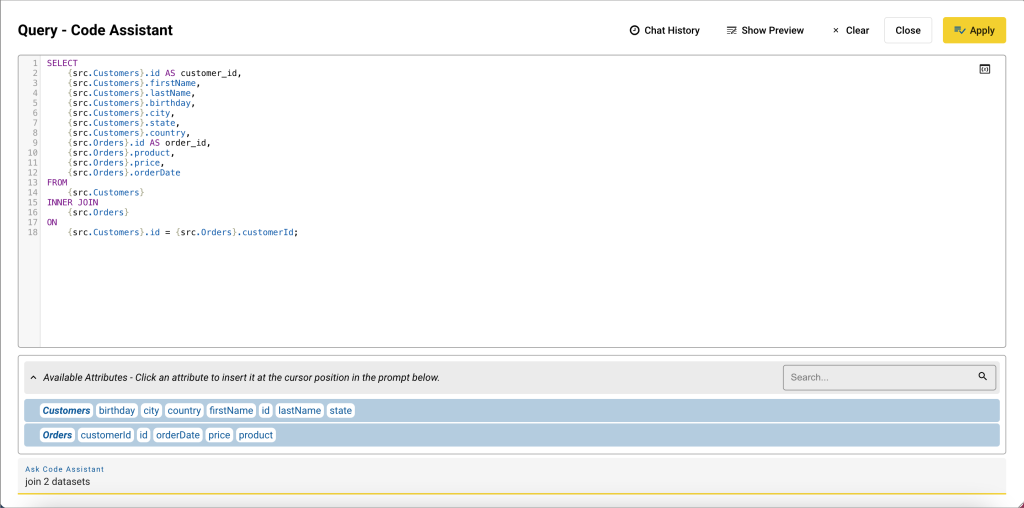
Task: Insert the product attribute
Action: pyautogui.click(x=256, y=435)
